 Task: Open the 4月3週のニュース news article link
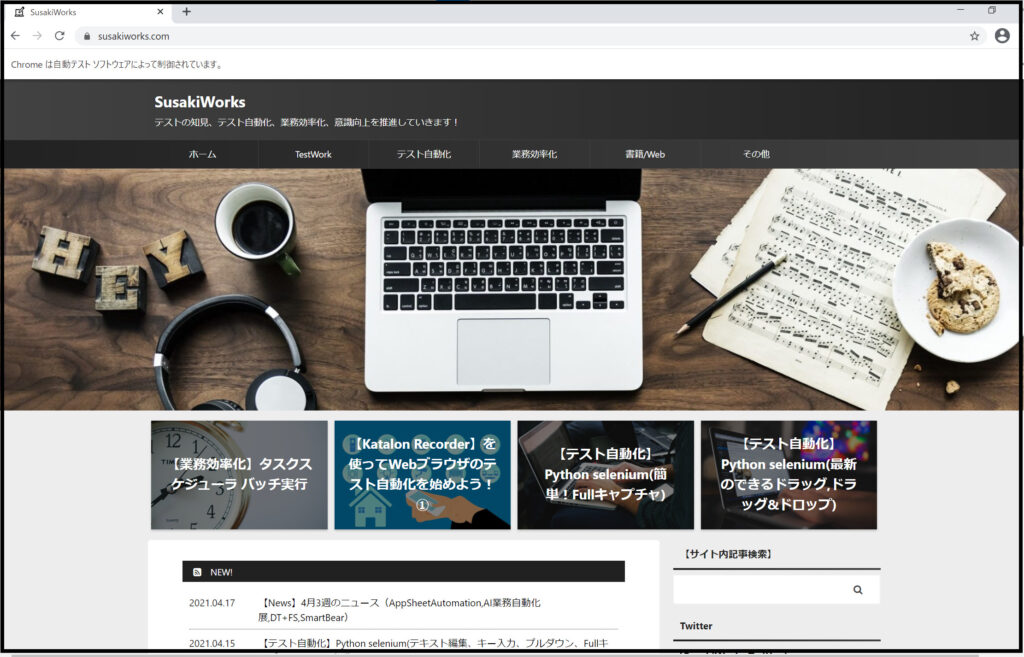[400, 610]
